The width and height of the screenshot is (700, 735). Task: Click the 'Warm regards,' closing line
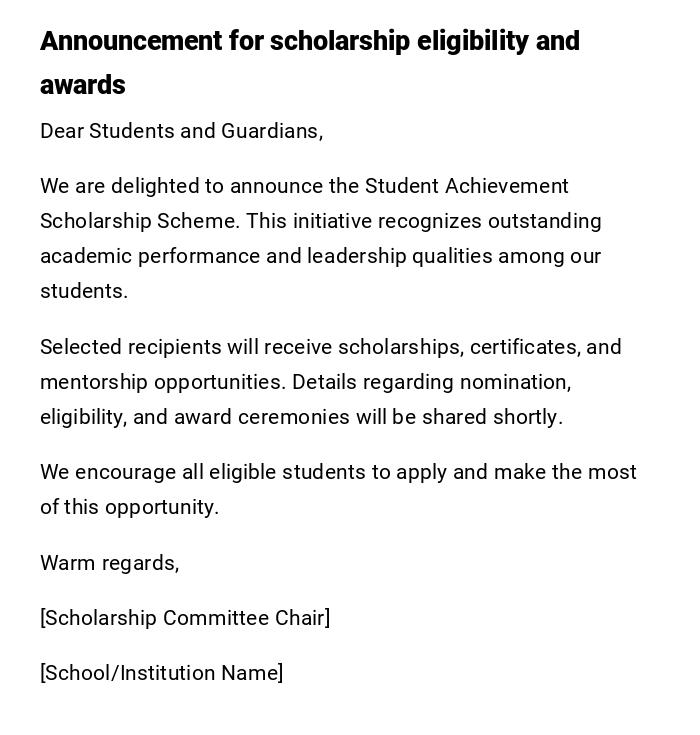109,564
